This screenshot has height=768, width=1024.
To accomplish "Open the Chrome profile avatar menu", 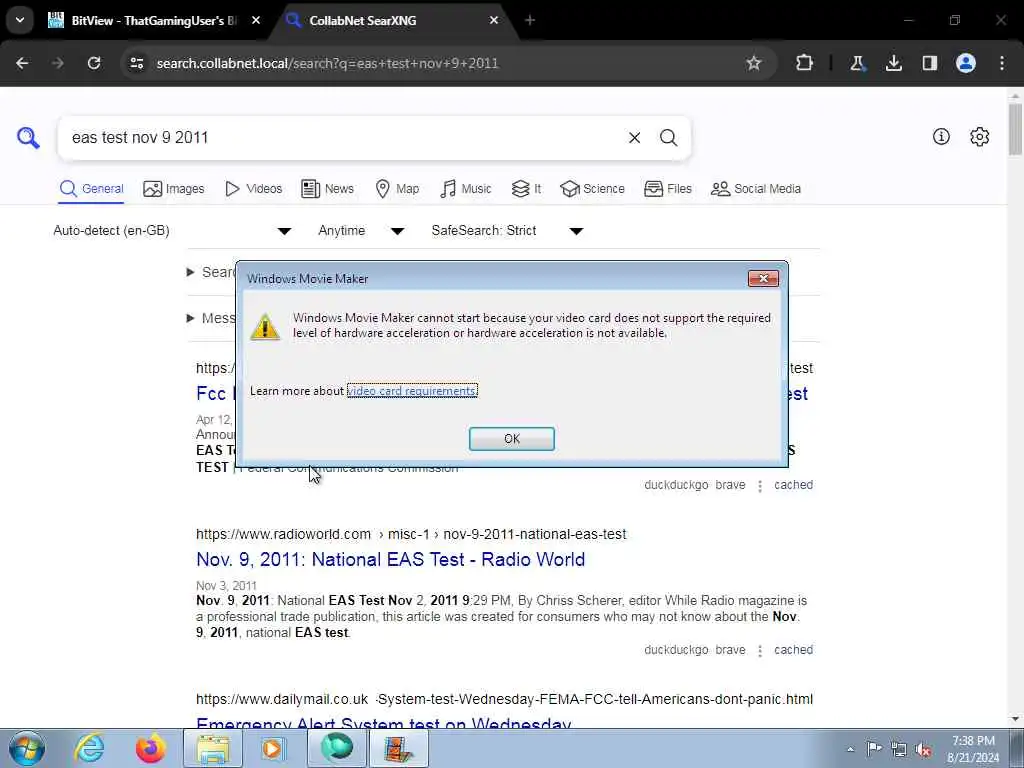I will click(x=966, y=63).
